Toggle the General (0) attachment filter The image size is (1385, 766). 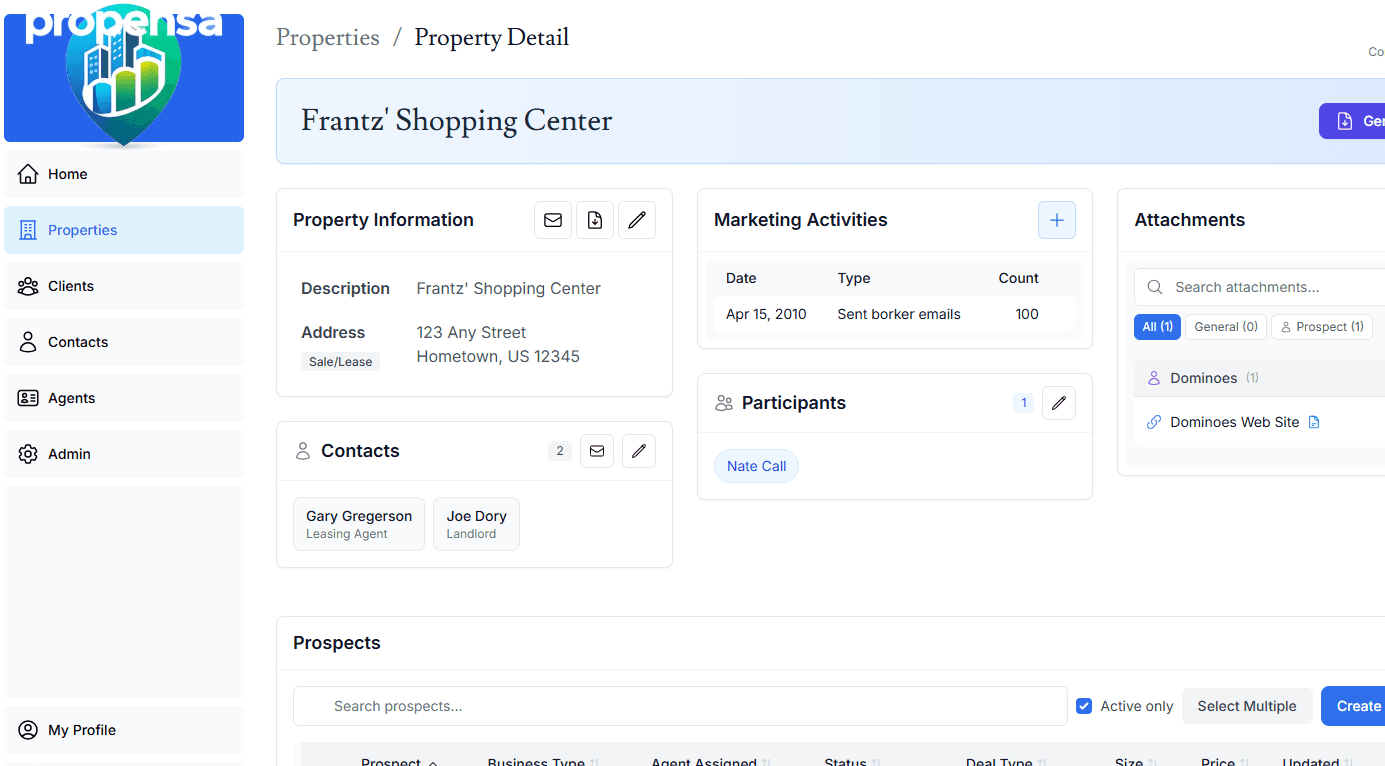tap(1225, 326)
